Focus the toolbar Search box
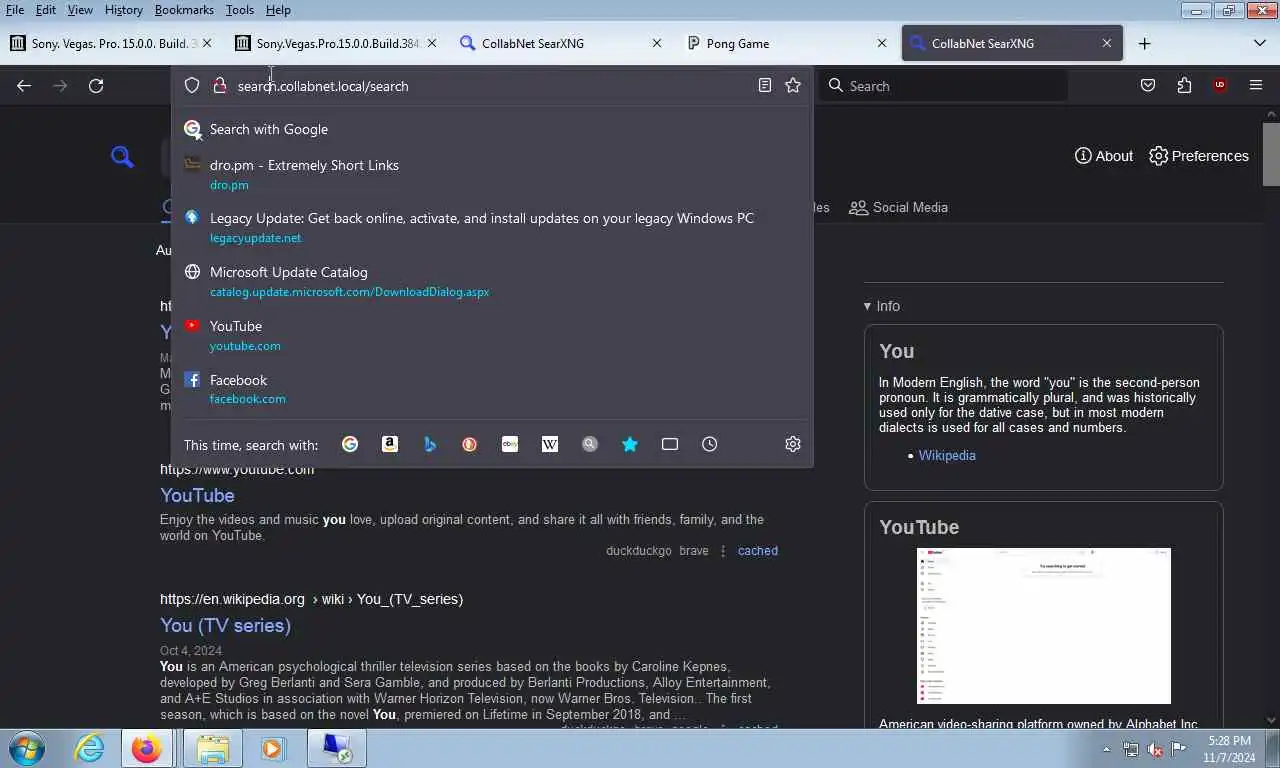 click(943, 86)
